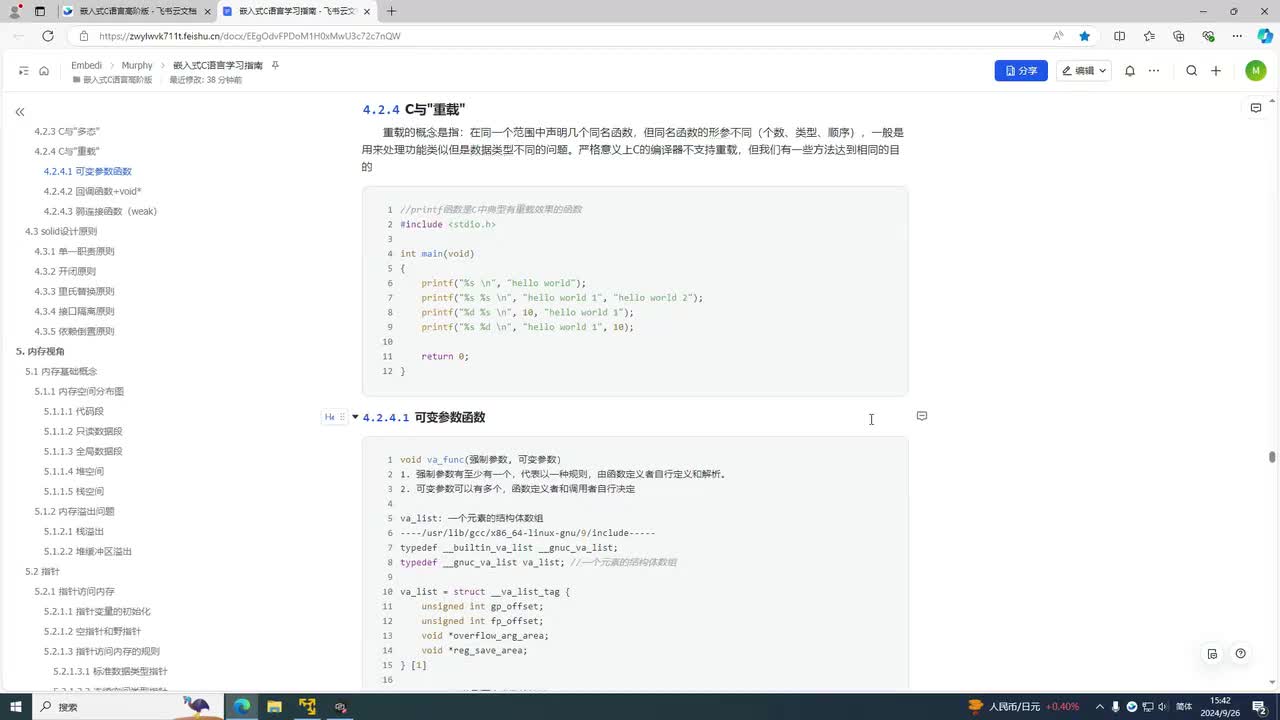Open the notifications bell icon
This screenshot has width=1280, height=720.
click(1130, 71)
